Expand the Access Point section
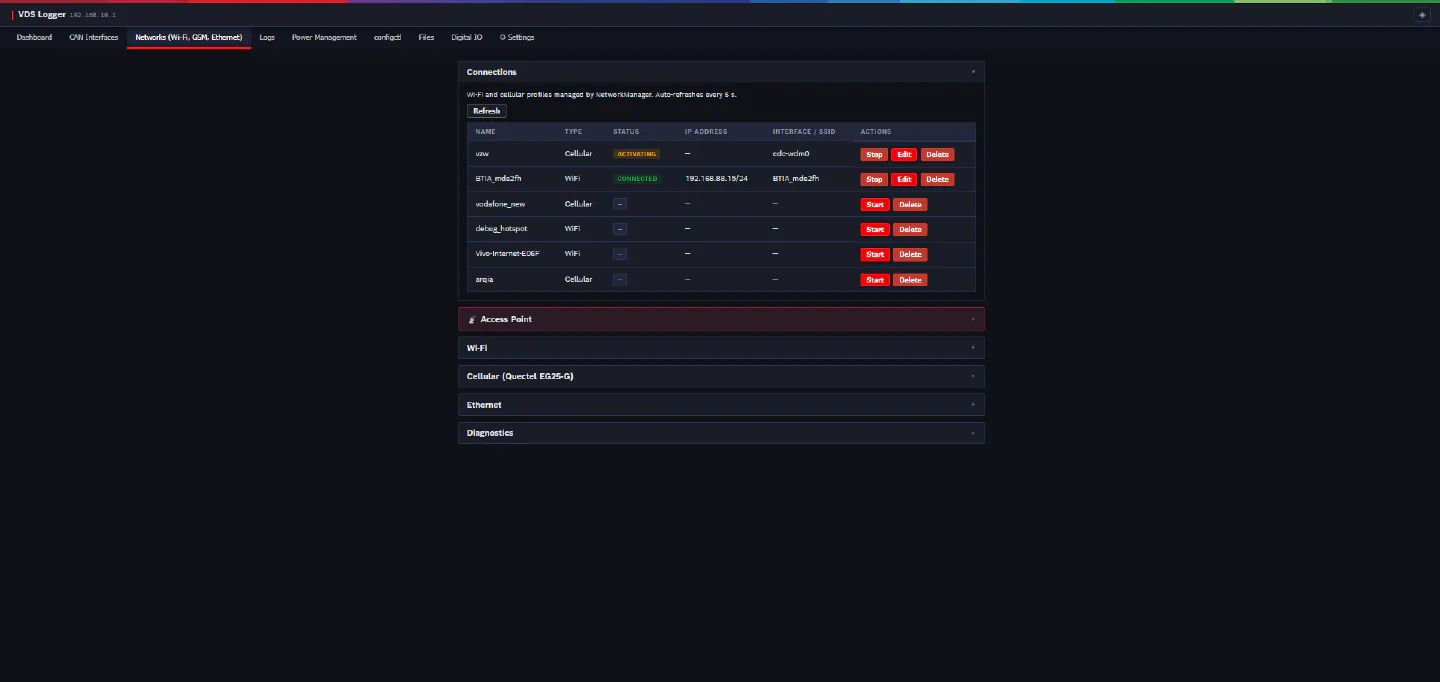This screenshot has height=682, width=1440. click(x=721, y=319)
